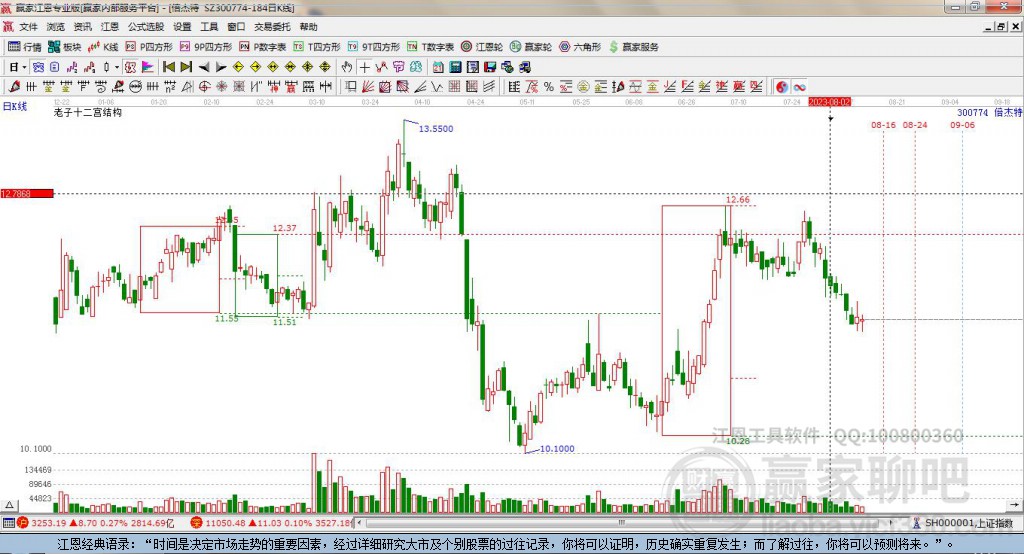Select the percent % tool icon
The height and width of the screenshot is (554, 1024).
point(549,87)
